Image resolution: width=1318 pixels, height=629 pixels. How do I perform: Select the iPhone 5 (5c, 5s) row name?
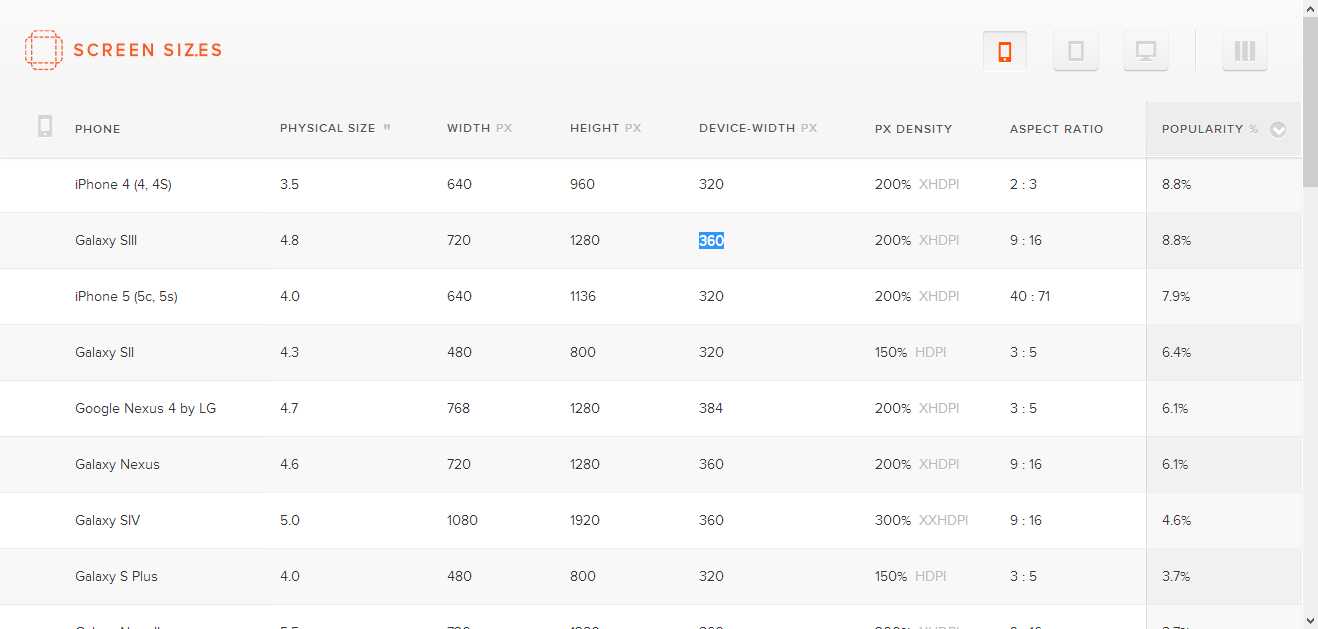pyautogui.click(x=126, y=296)
